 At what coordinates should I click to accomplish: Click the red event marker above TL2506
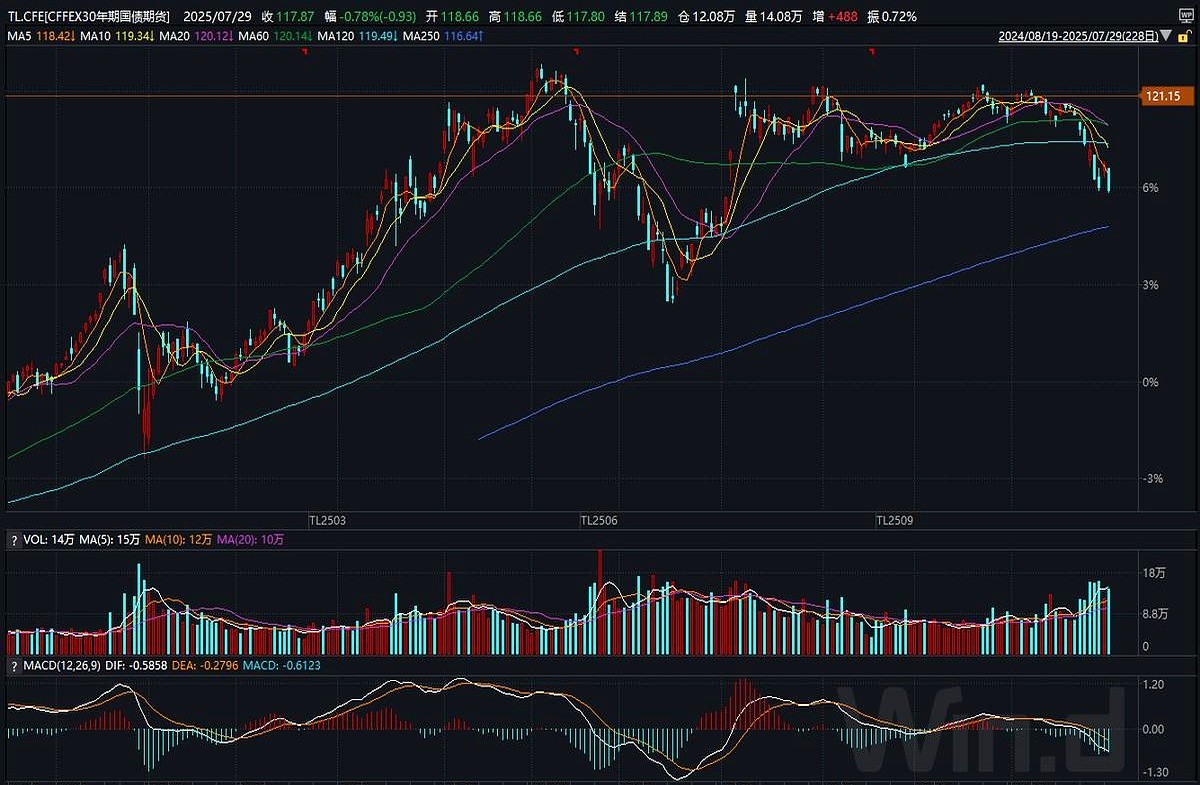pos(576,51)
